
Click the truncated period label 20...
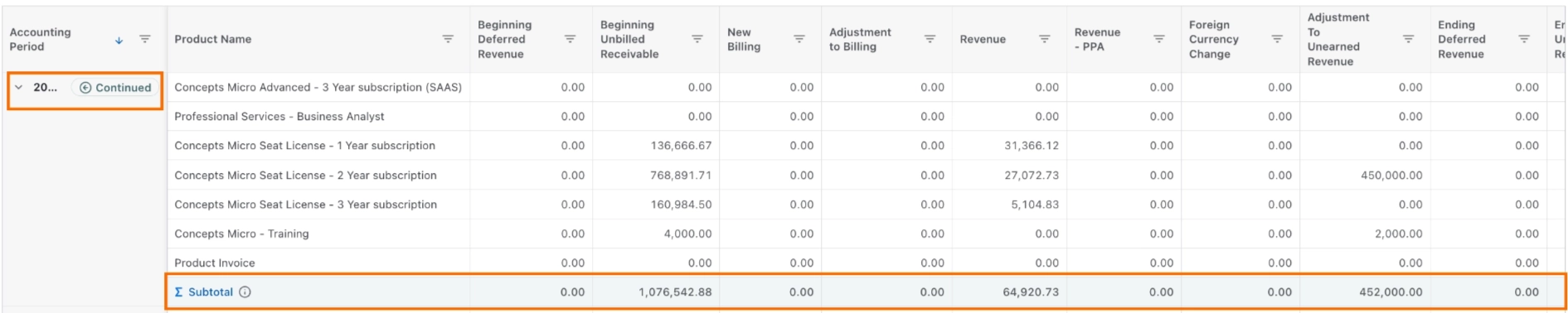(x=45, y=87)
